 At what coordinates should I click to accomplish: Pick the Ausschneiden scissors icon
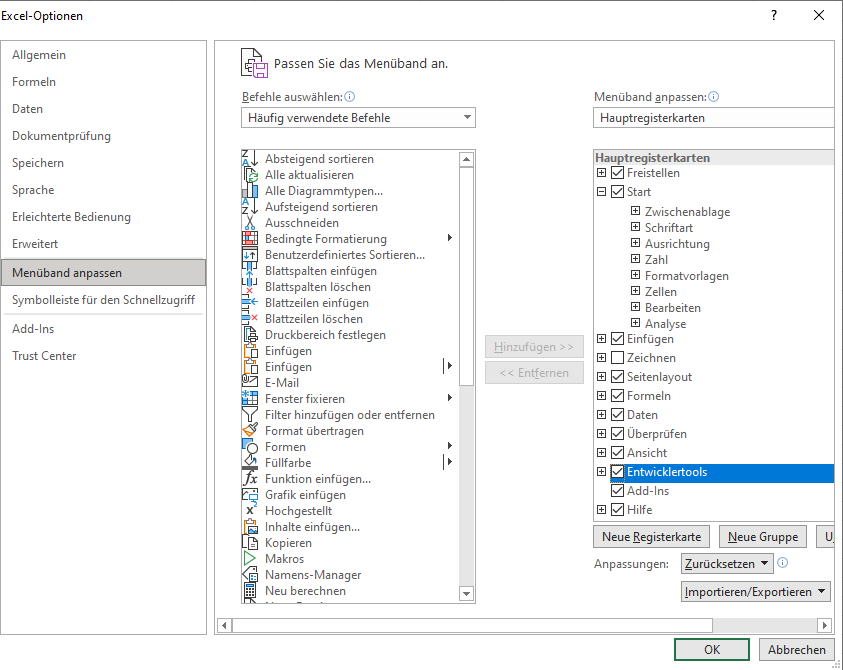[x=250, y=223]
